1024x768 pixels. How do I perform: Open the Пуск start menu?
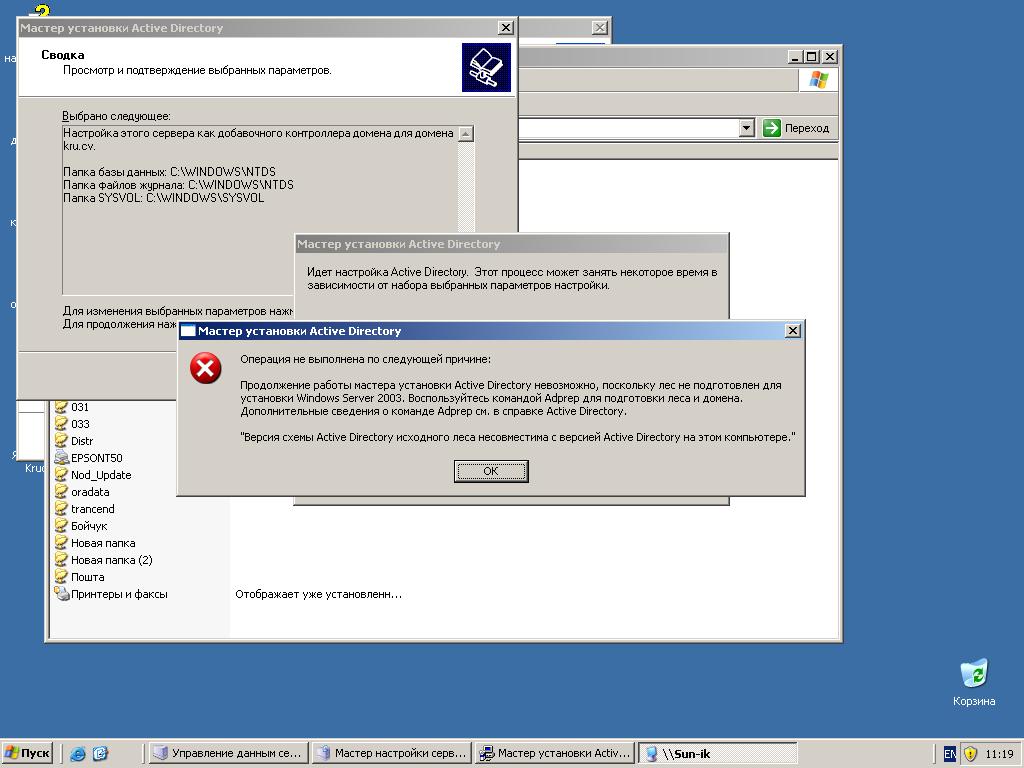27,753
